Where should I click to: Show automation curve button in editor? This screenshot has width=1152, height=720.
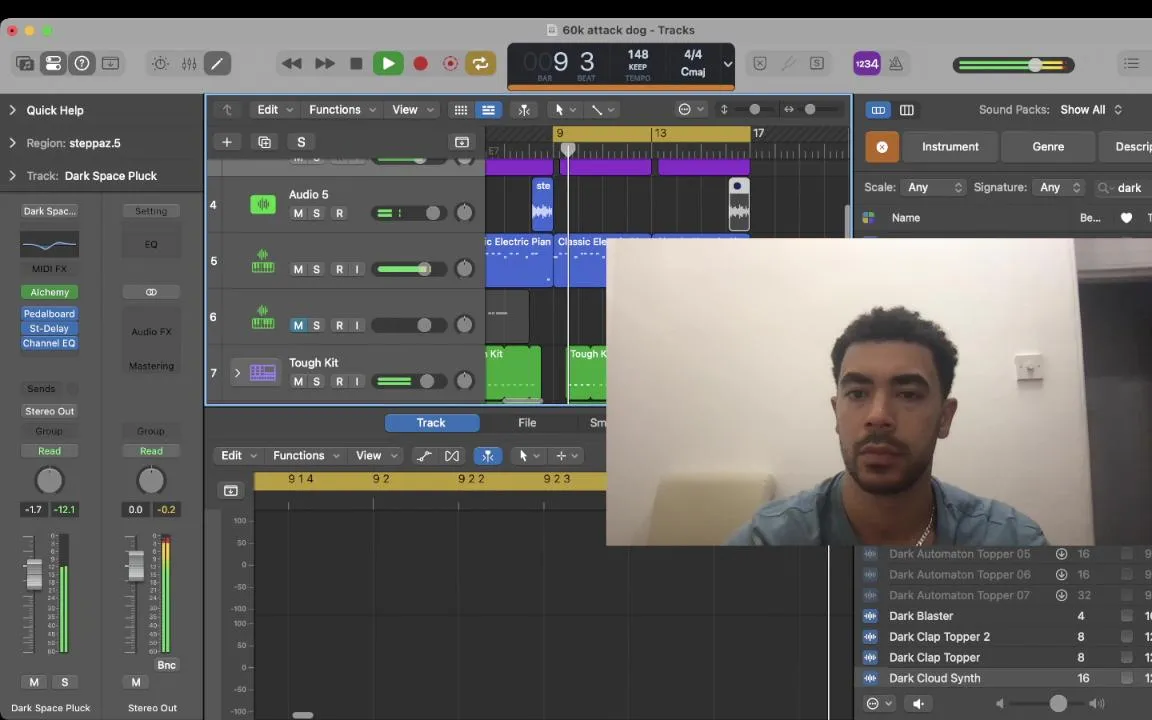(x=424, y=456)
